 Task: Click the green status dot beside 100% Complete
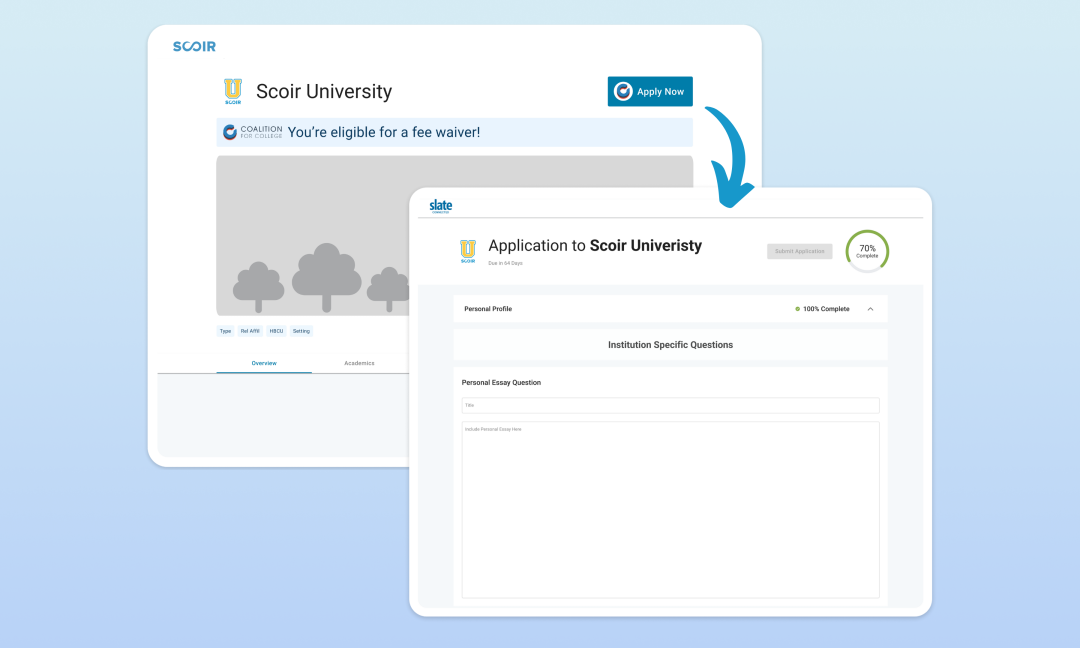tap(797, 309)
